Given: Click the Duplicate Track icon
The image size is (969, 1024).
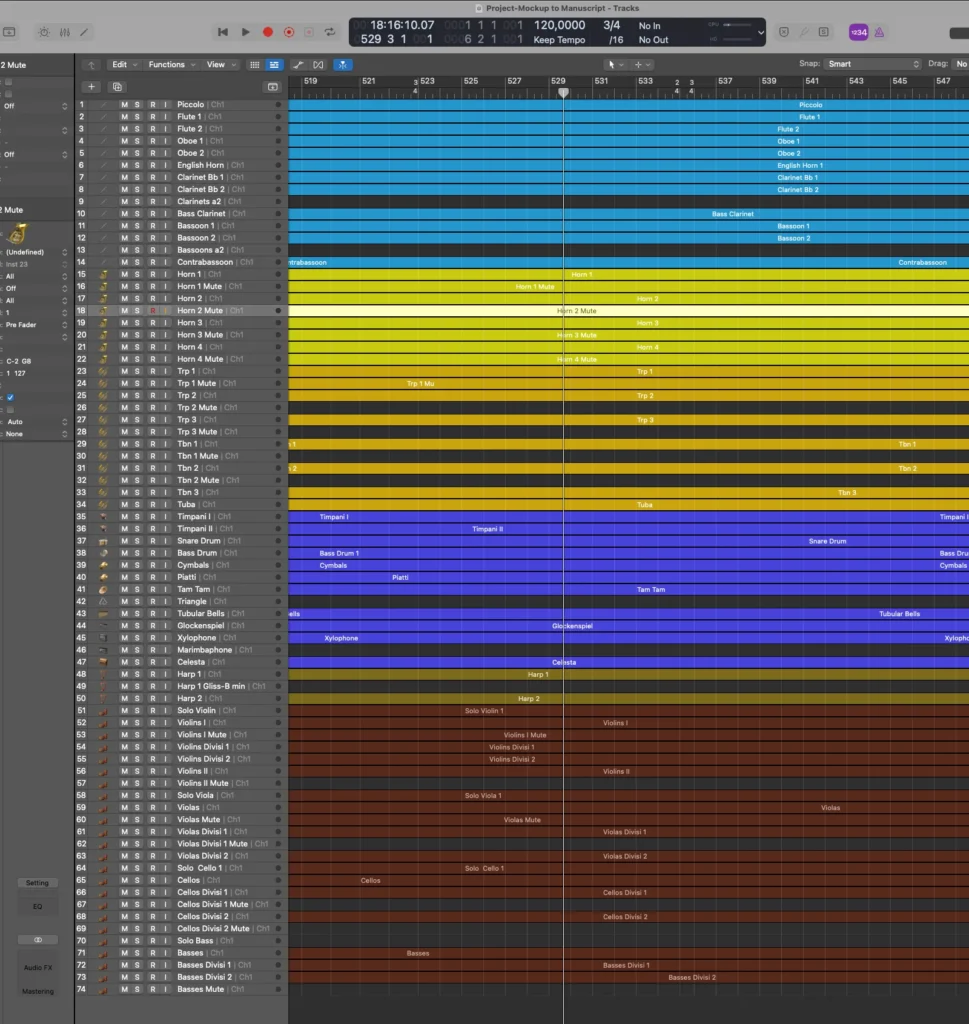Looking at the screenshot, I should tap(117, 87).
